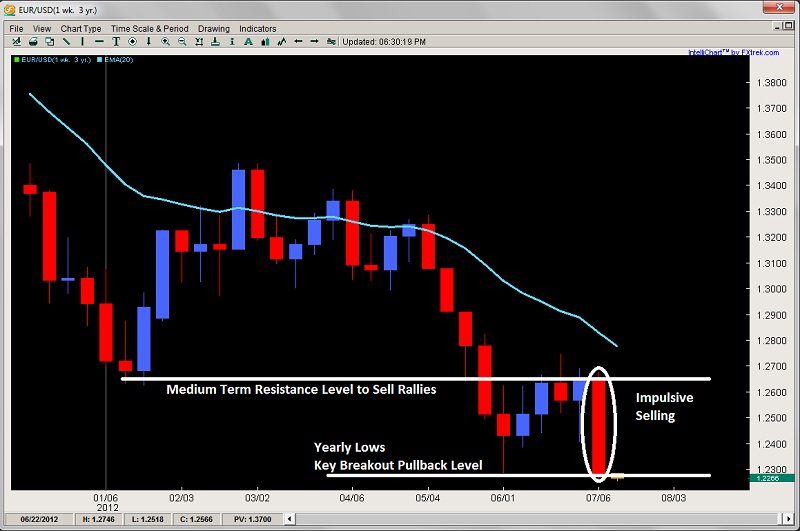Image resolution: width=800 pixels, height=531 pixels.
Task: Click the 1.3800 price axis label
Action: coord(771,83)
